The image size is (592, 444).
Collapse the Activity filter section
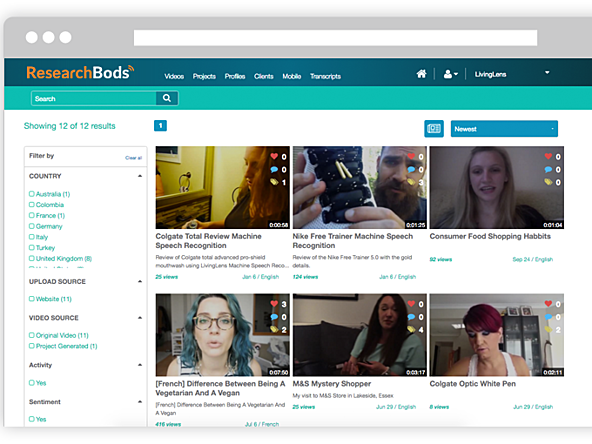[x=140, y=365]
